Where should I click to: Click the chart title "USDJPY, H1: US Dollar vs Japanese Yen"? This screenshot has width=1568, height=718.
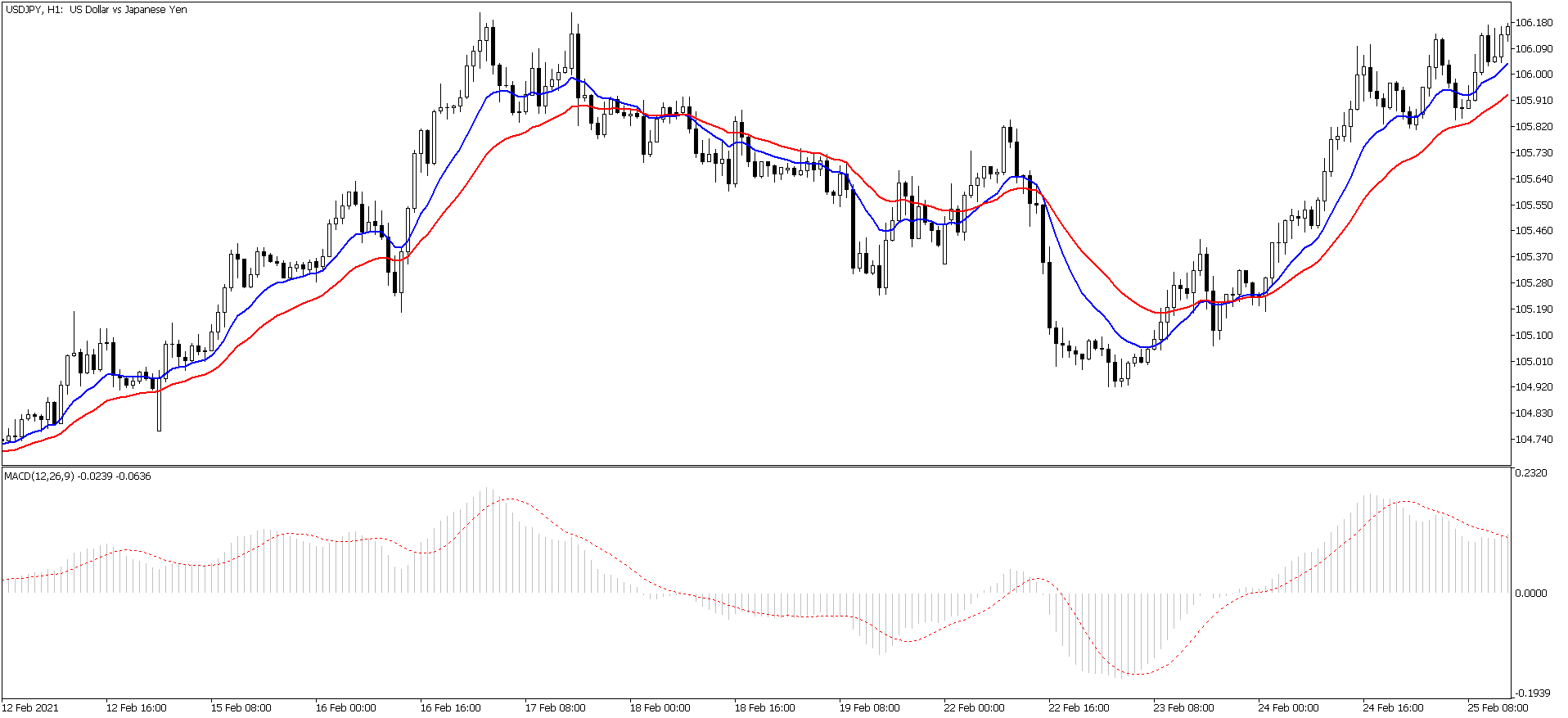[x=96, y=10]
